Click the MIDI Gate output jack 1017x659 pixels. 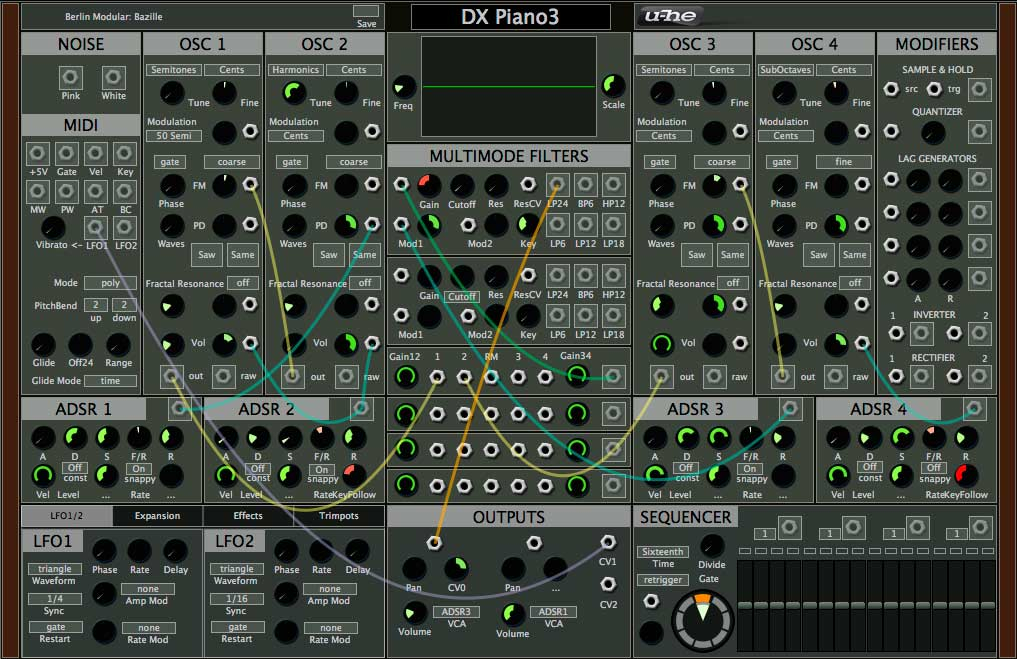point(67,153)
